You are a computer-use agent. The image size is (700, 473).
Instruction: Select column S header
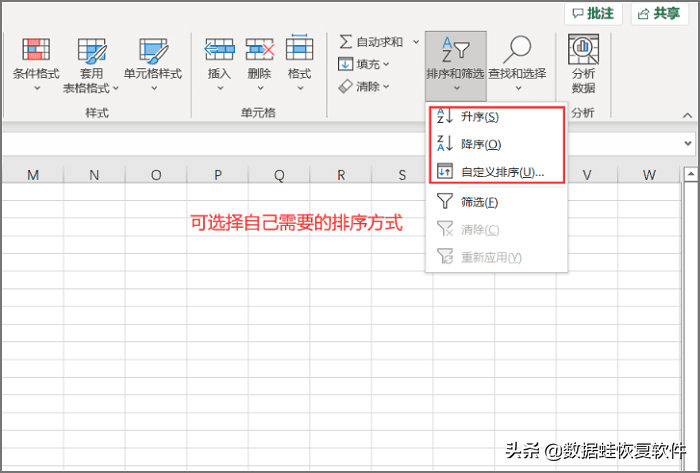(400, 174)
